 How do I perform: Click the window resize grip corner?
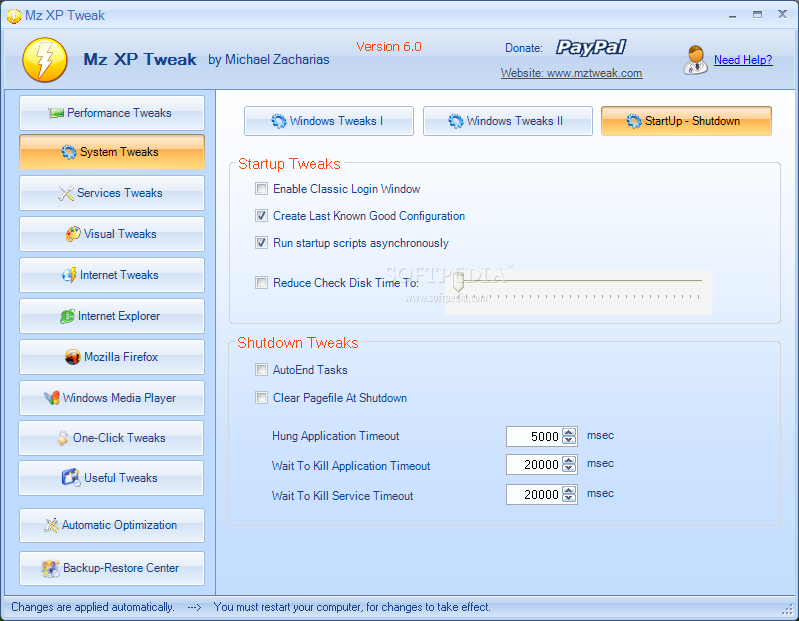[788, 608]
